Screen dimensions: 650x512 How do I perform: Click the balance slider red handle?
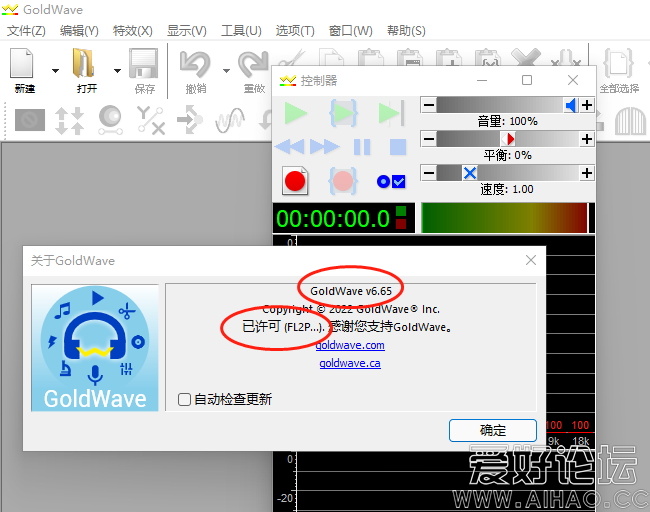[x=508, y=139]
